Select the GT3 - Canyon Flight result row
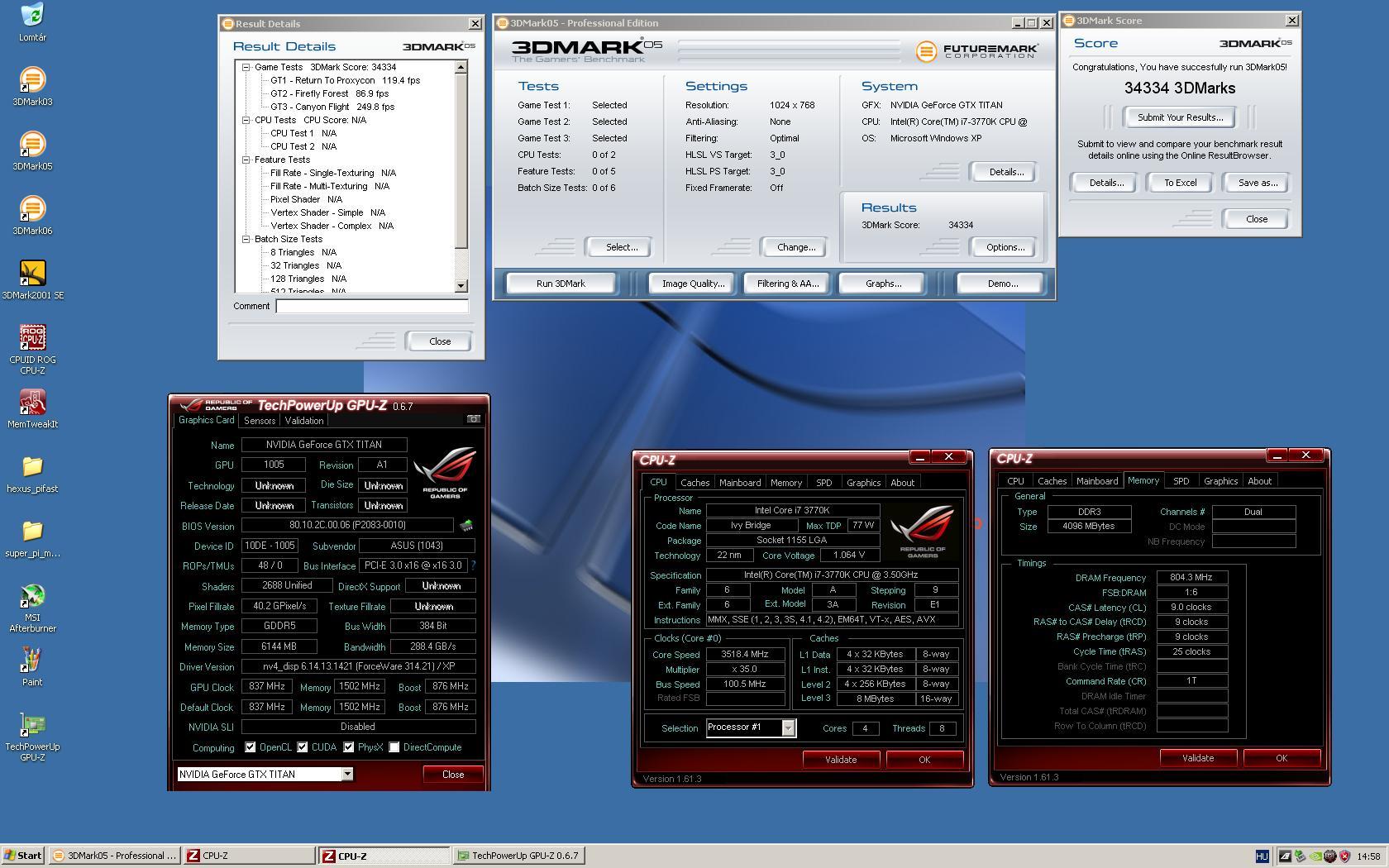Viewport: 1389px width, 868px height. (x=332, y=107)
